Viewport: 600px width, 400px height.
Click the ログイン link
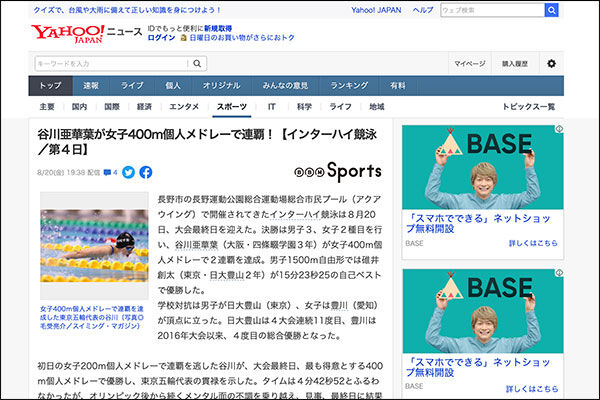point(161,38)
